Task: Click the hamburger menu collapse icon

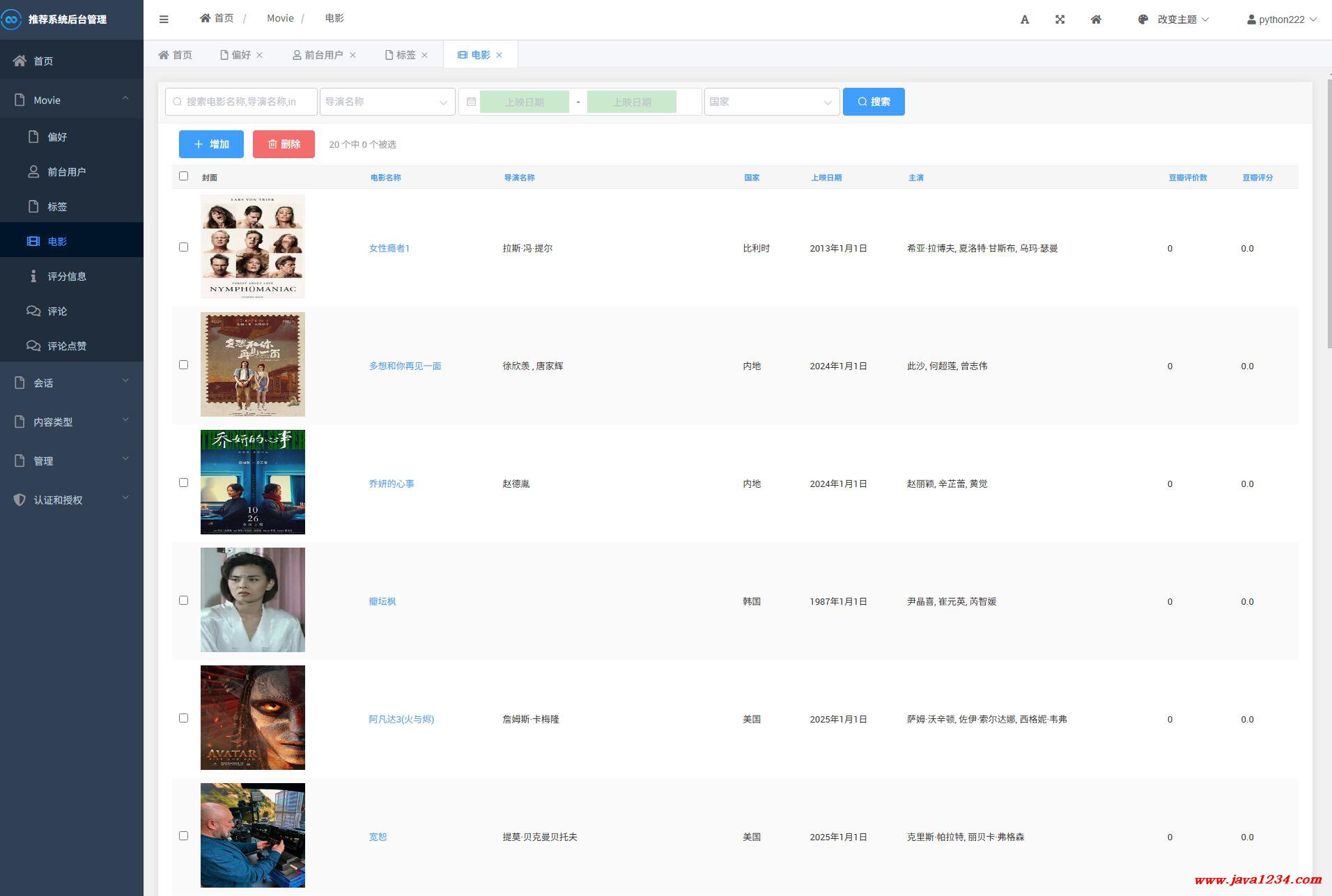Action: tap(164, 20)
